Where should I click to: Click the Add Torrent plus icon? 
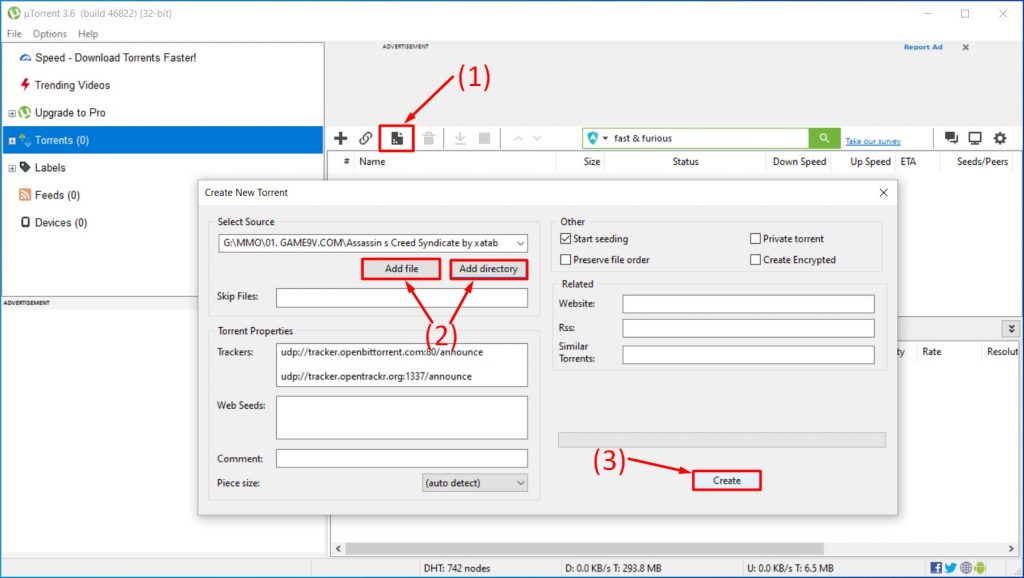tap(340, 138)
